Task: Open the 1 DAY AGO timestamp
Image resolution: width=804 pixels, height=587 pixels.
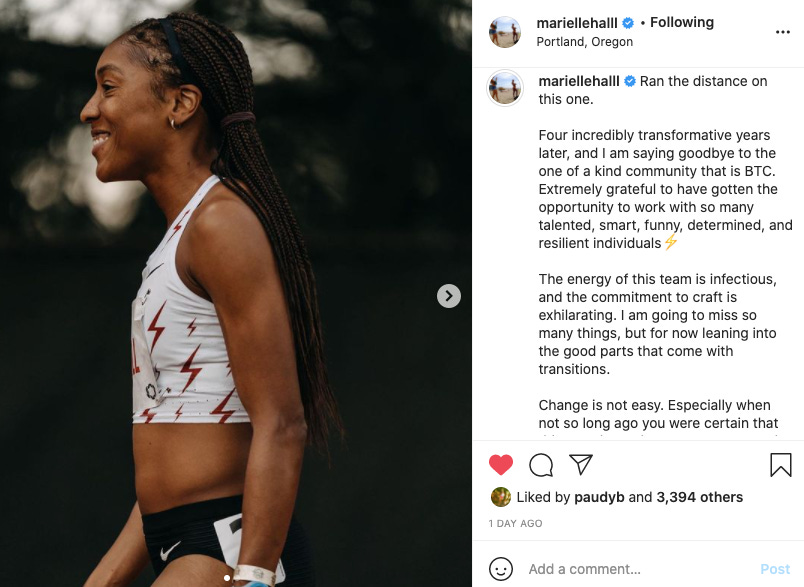Action: (x=515, y=523)
